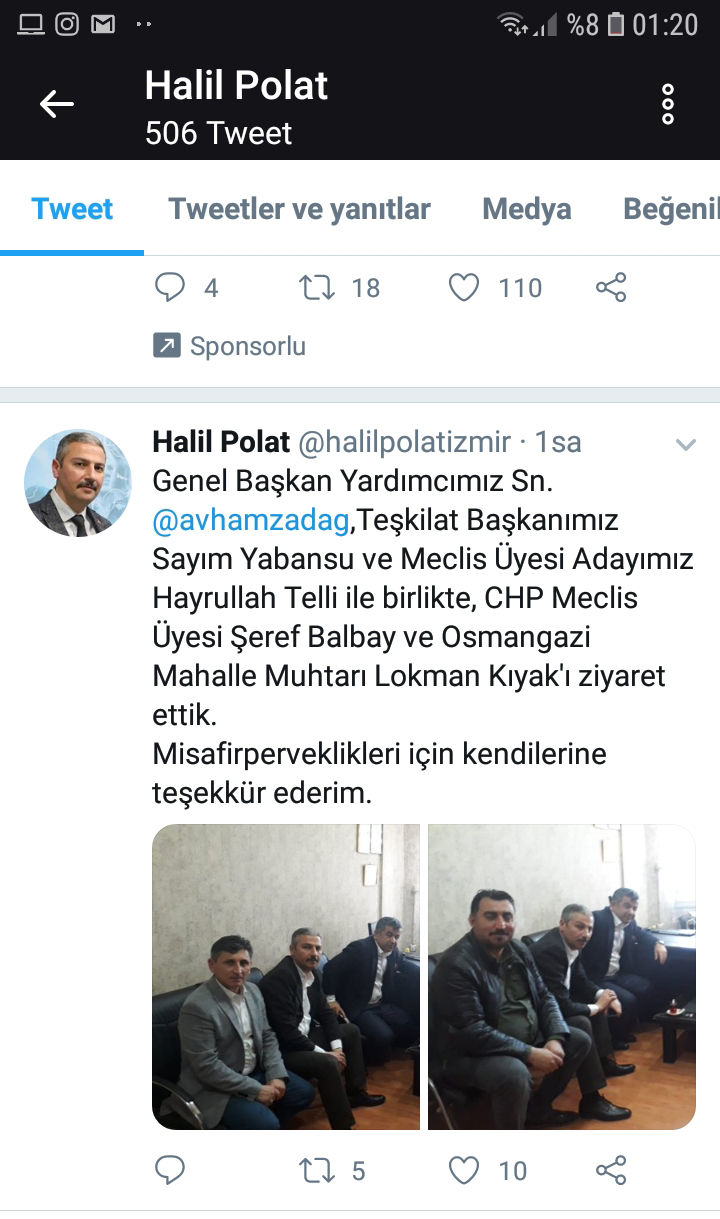Share Halil Polat's tweet
Viewport: 720px width, 1219px height.
611,1170
